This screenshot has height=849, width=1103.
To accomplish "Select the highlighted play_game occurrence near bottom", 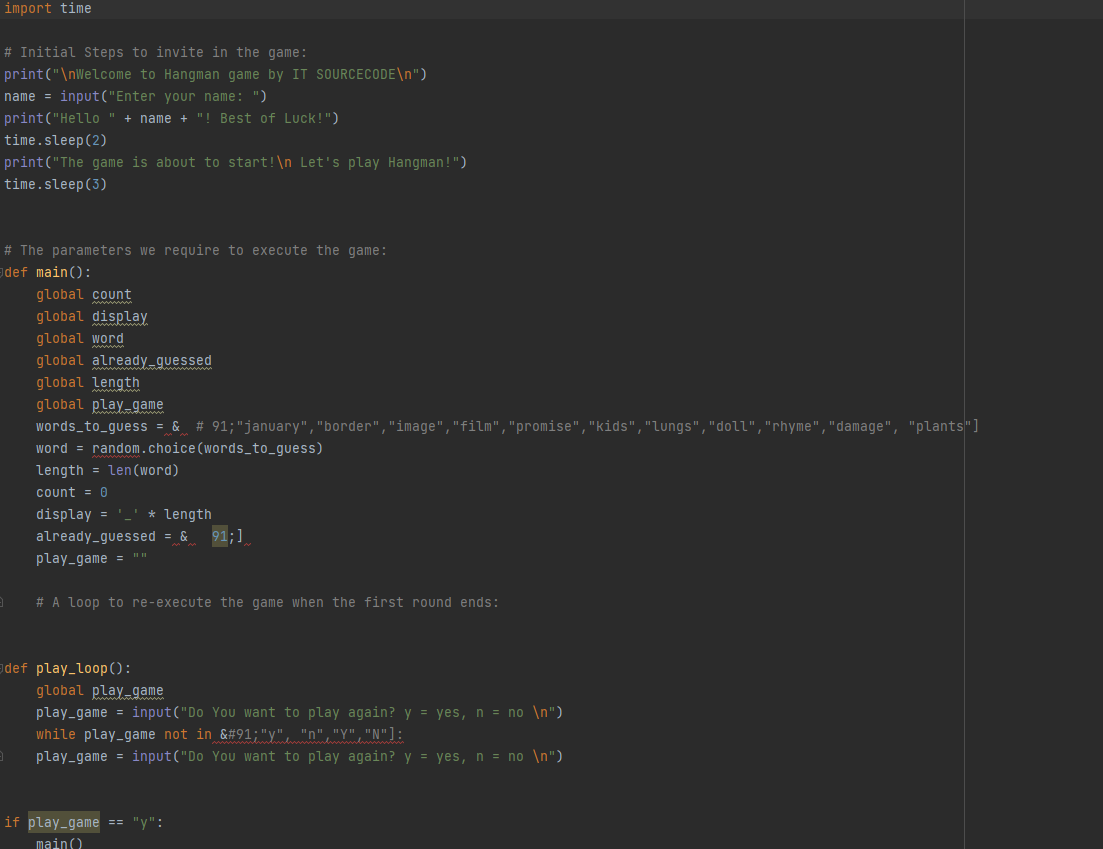I will (x=63, y=822).
